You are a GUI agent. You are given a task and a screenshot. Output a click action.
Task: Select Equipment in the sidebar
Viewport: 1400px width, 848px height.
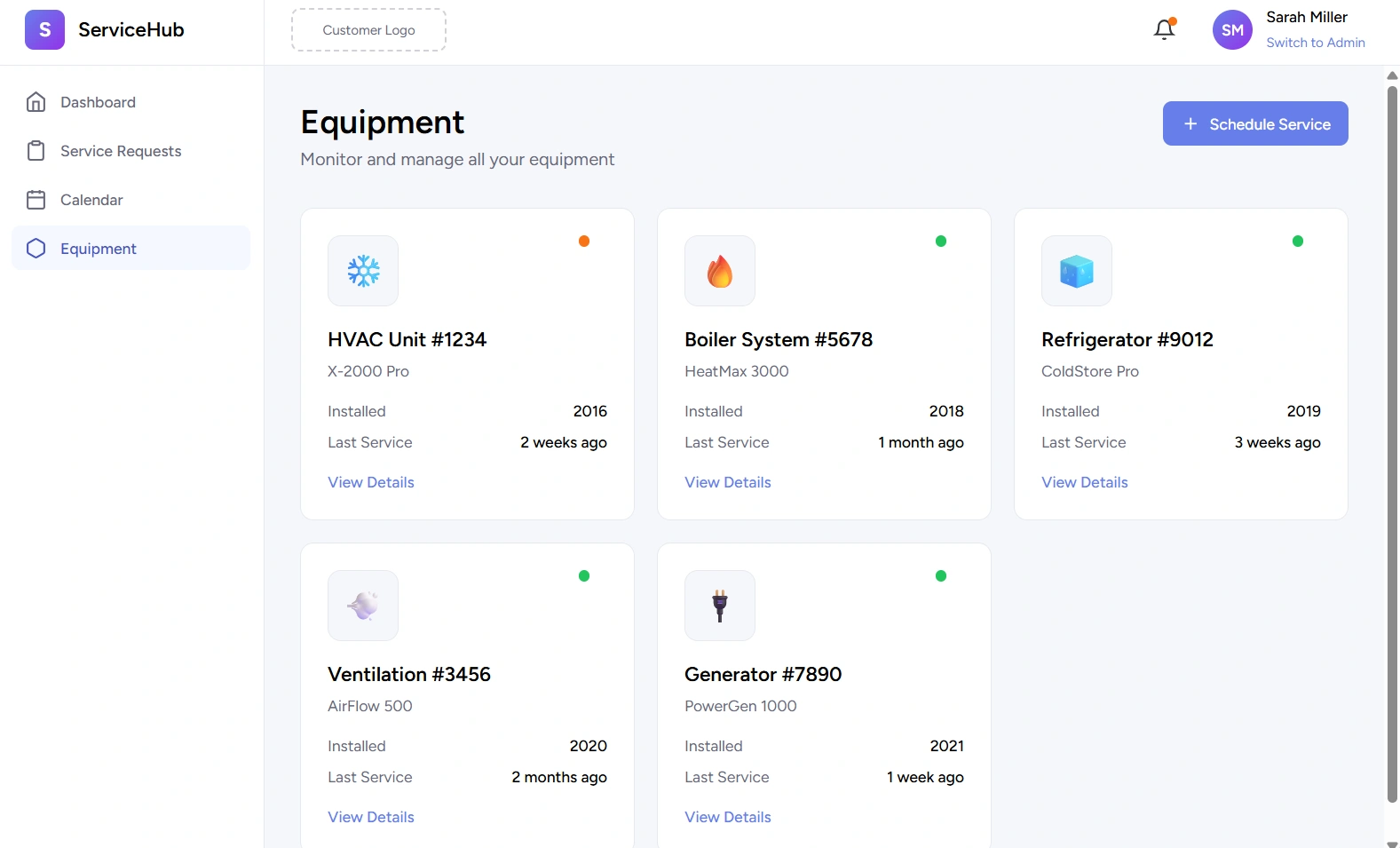tap(98, 249)
